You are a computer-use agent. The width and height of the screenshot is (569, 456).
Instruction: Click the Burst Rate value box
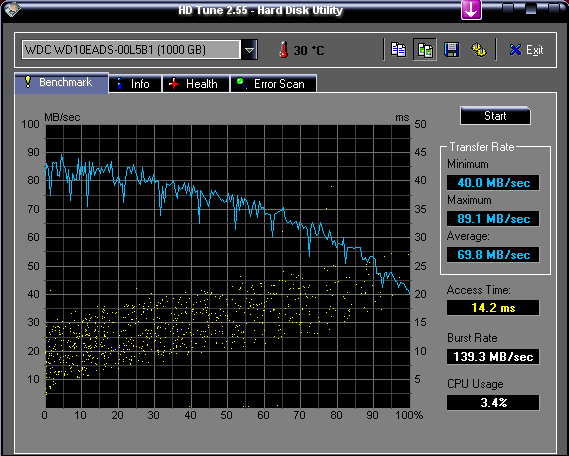[493, 357]
